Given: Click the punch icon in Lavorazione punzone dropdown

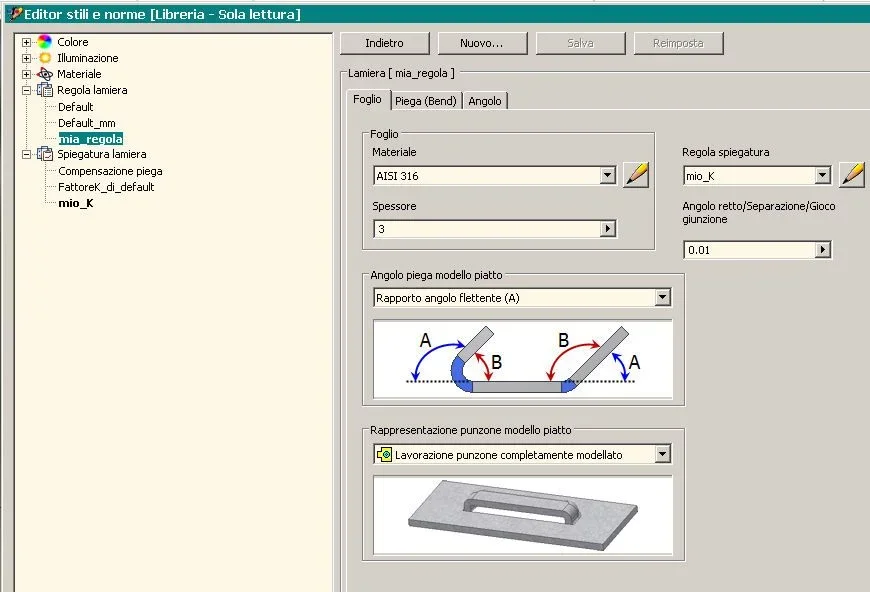Looking at the screenshot, I should tap(384, 455).
